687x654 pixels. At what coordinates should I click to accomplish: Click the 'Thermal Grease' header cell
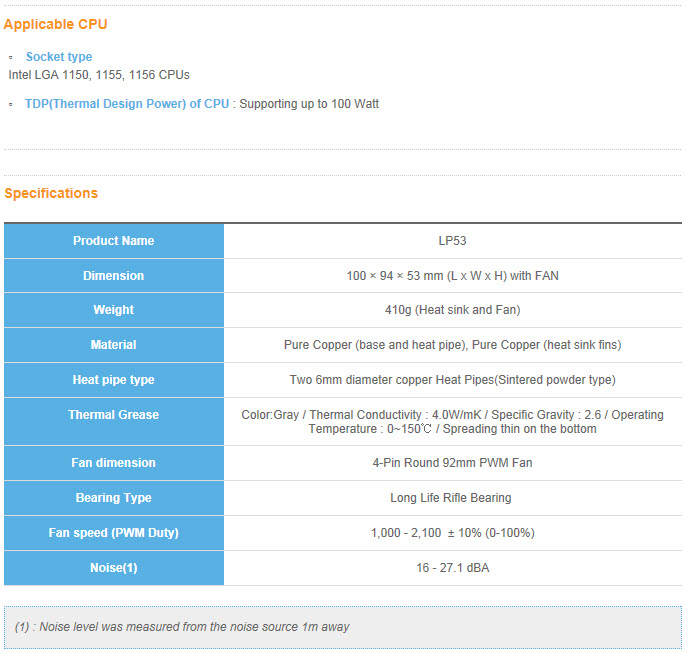(x=113, y=421)
